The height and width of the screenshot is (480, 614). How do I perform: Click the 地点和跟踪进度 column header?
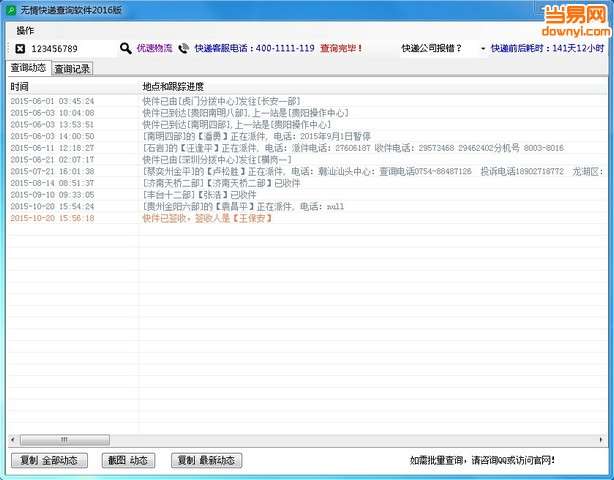tap(372, 87)
